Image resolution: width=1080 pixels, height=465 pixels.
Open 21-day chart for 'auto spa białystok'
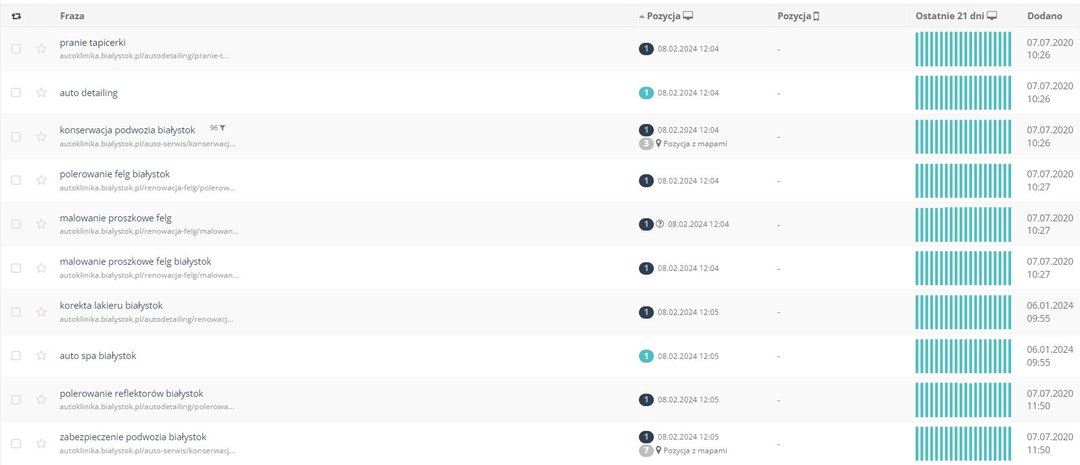[963, 356]
